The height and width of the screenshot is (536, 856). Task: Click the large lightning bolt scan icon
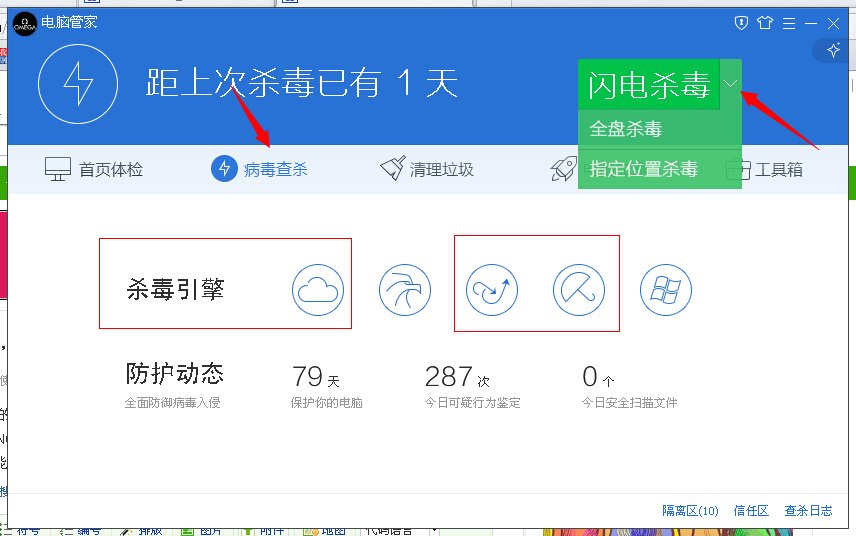tap(78, 84)
